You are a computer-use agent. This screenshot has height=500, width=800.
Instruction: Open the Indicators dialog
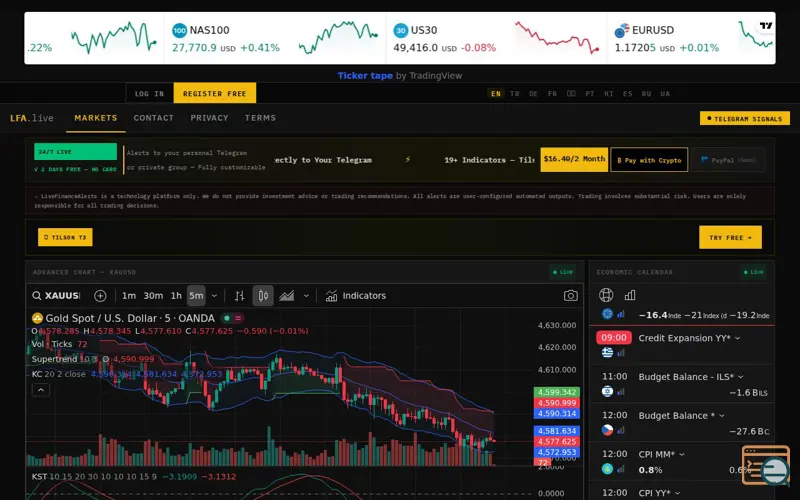click(356, 295)
